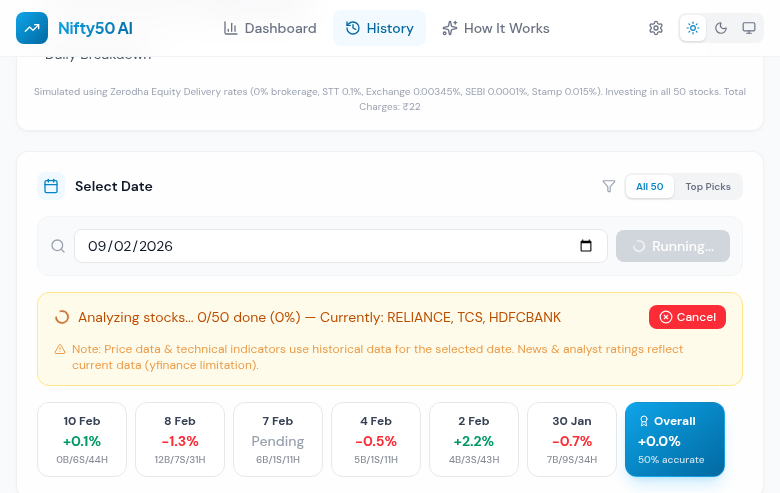The image size is (780, 493).
Task: Select the All 50 filter option
Action: point(650,186)
